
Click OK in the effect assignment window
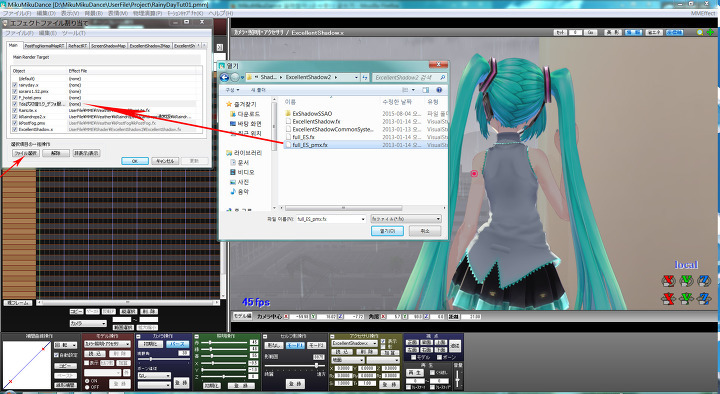(x=135, y=161)
